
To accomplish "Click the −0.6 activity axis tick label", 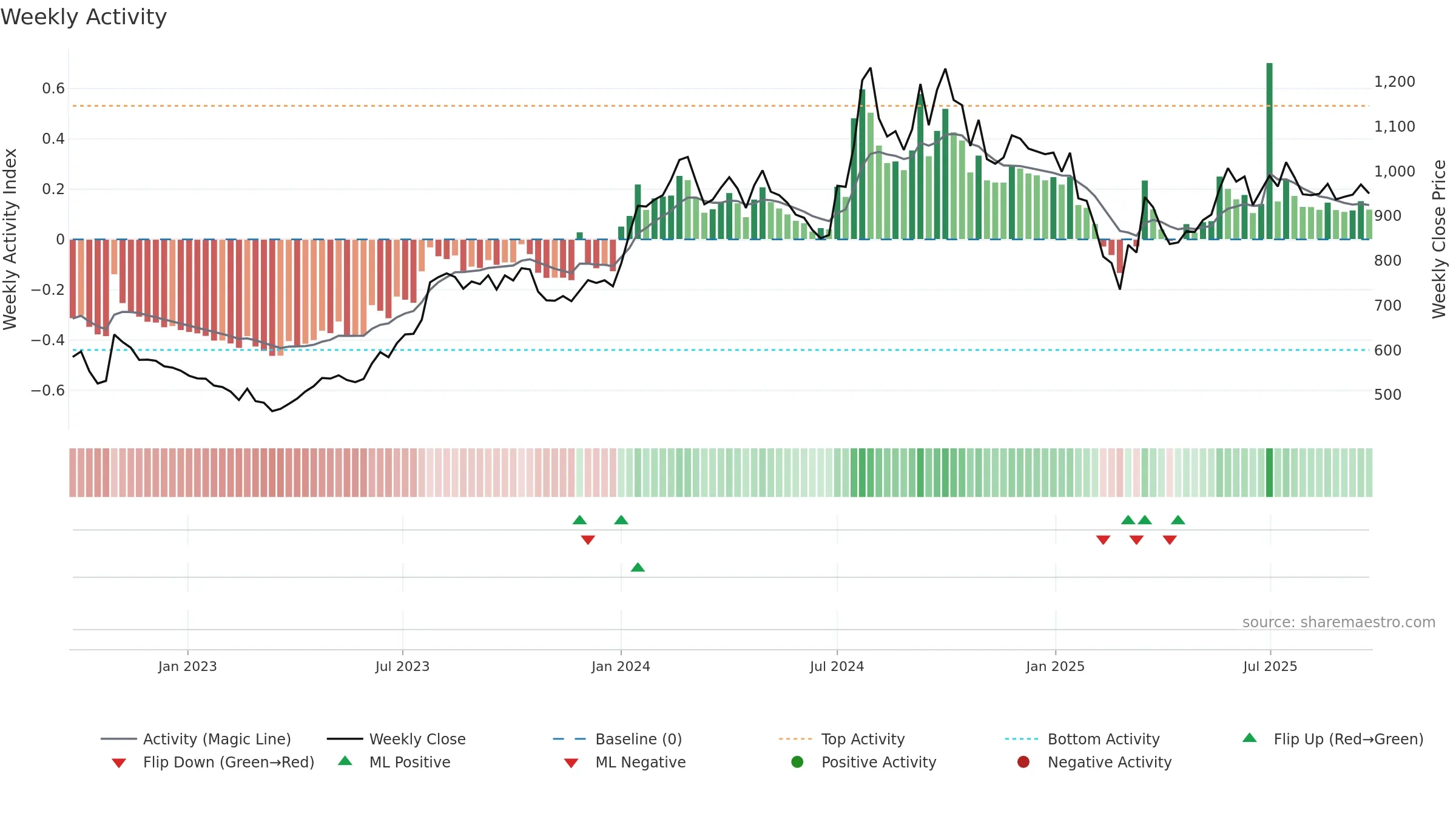I will click(x=47, y=390).
